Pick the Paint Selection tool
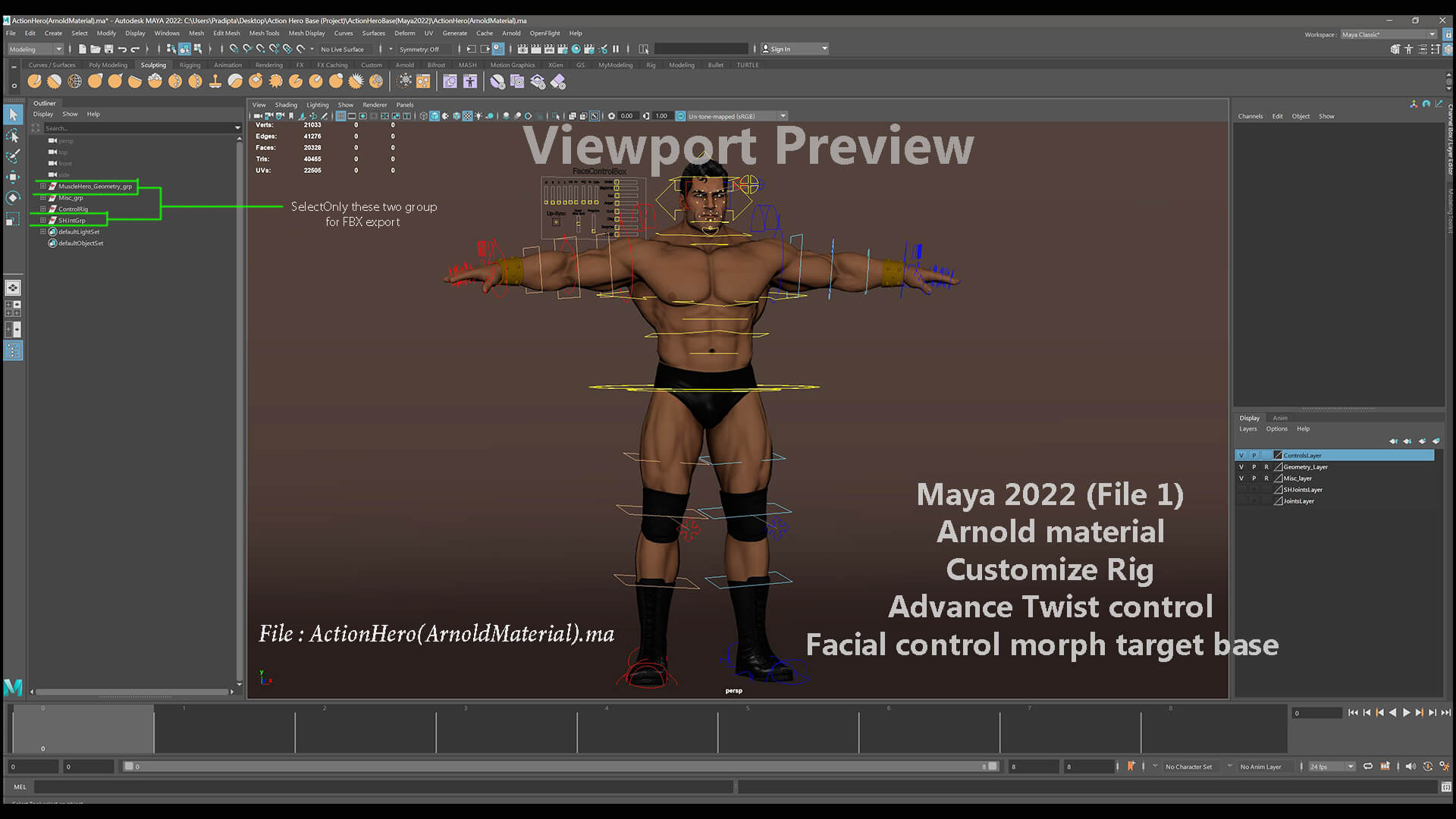Viewport: 1456px width, 819px height. pos(13,156)
